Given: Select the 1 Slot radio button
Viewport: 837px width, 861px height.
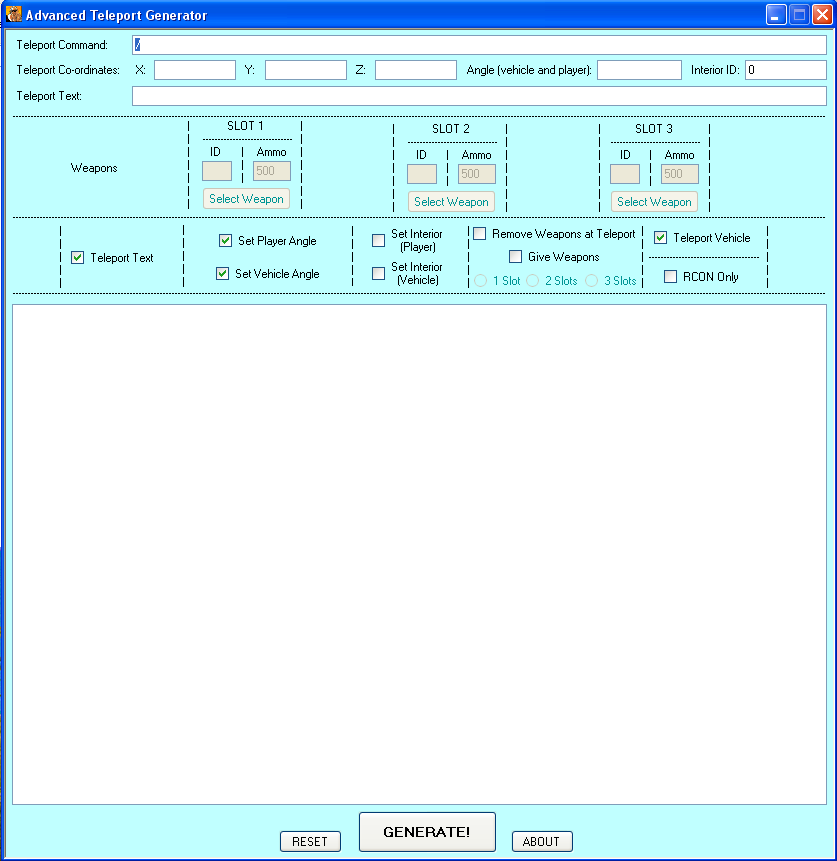Looking at the screenshot, I should tap(481, 281).
